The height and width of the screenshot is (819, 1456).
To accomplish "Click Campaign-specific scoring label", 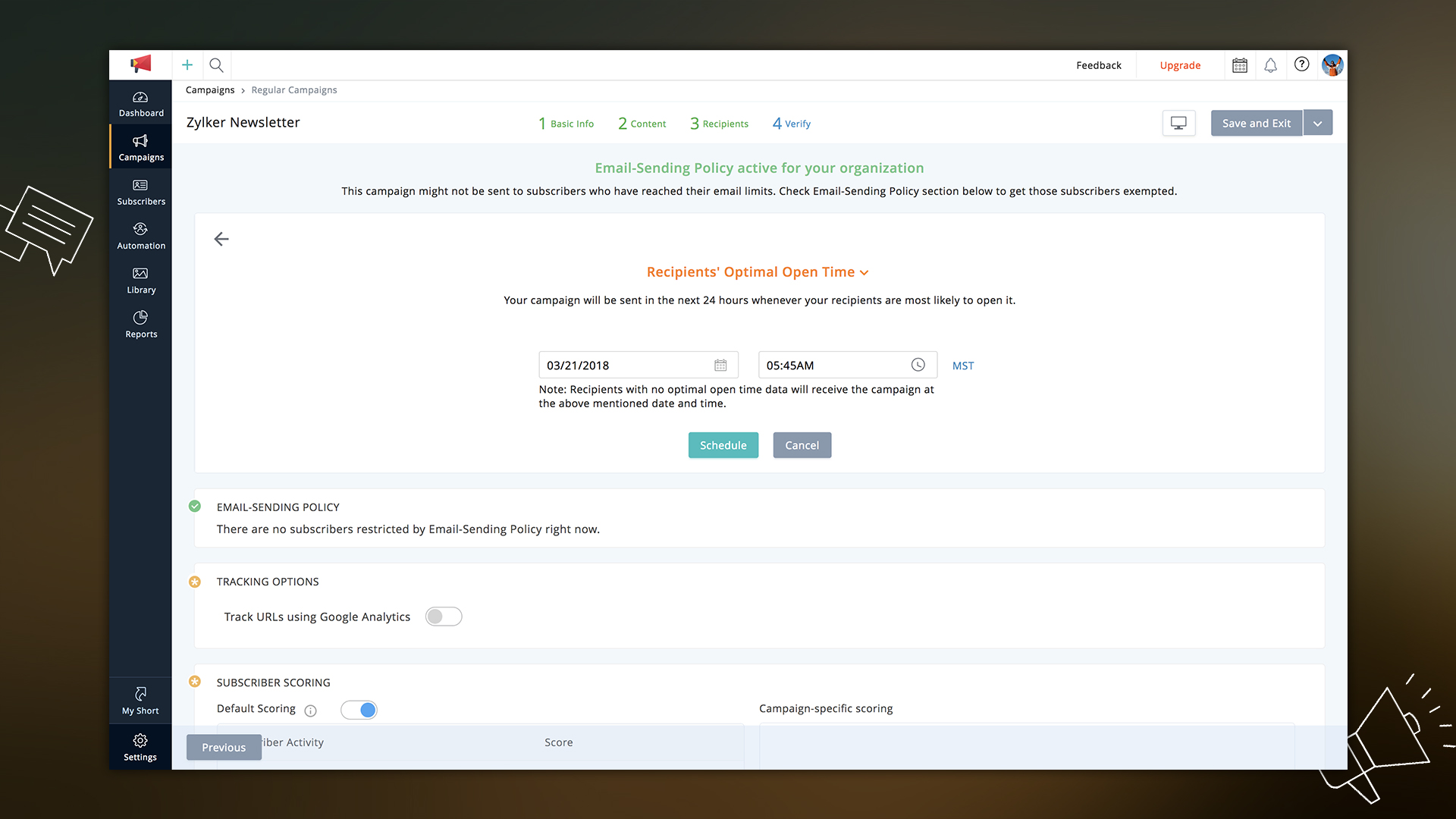I will [x=826, y=708].
